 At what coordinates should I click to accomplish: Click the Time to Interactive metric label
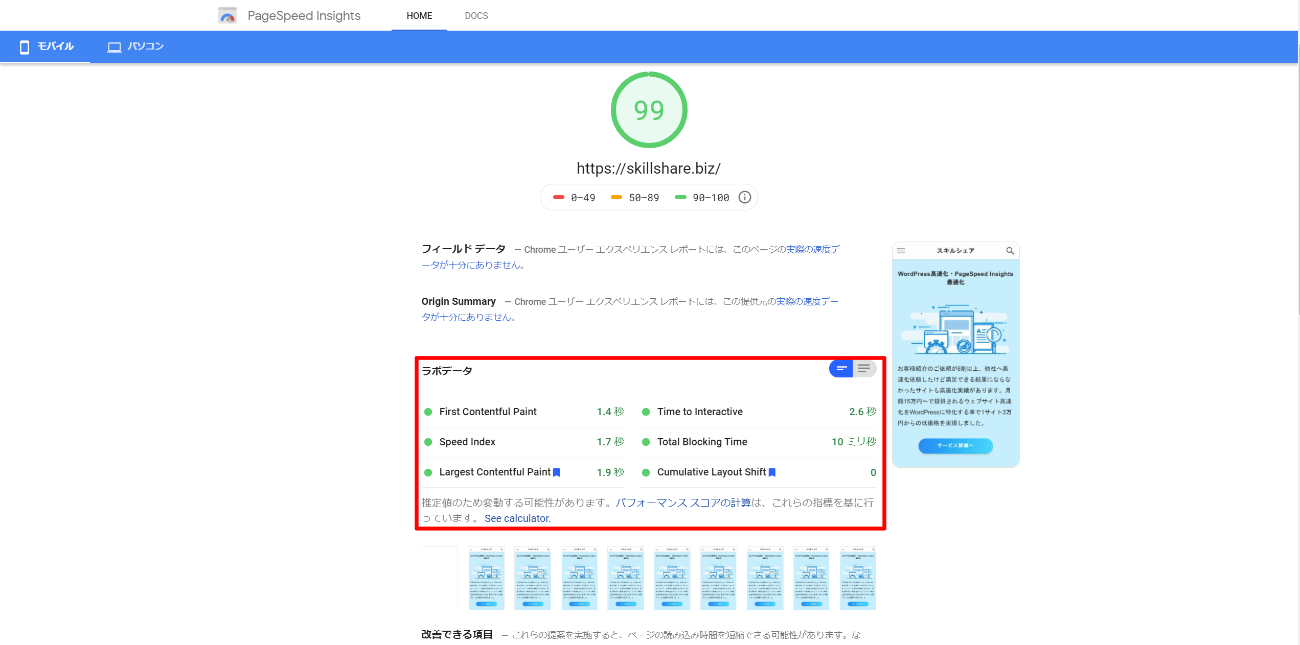(700, 412)
